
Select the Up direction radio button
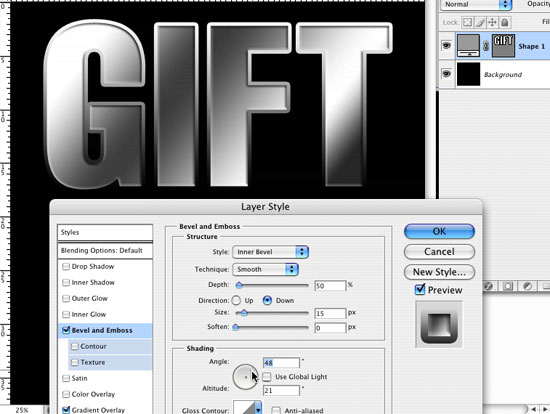coord(236,300)
